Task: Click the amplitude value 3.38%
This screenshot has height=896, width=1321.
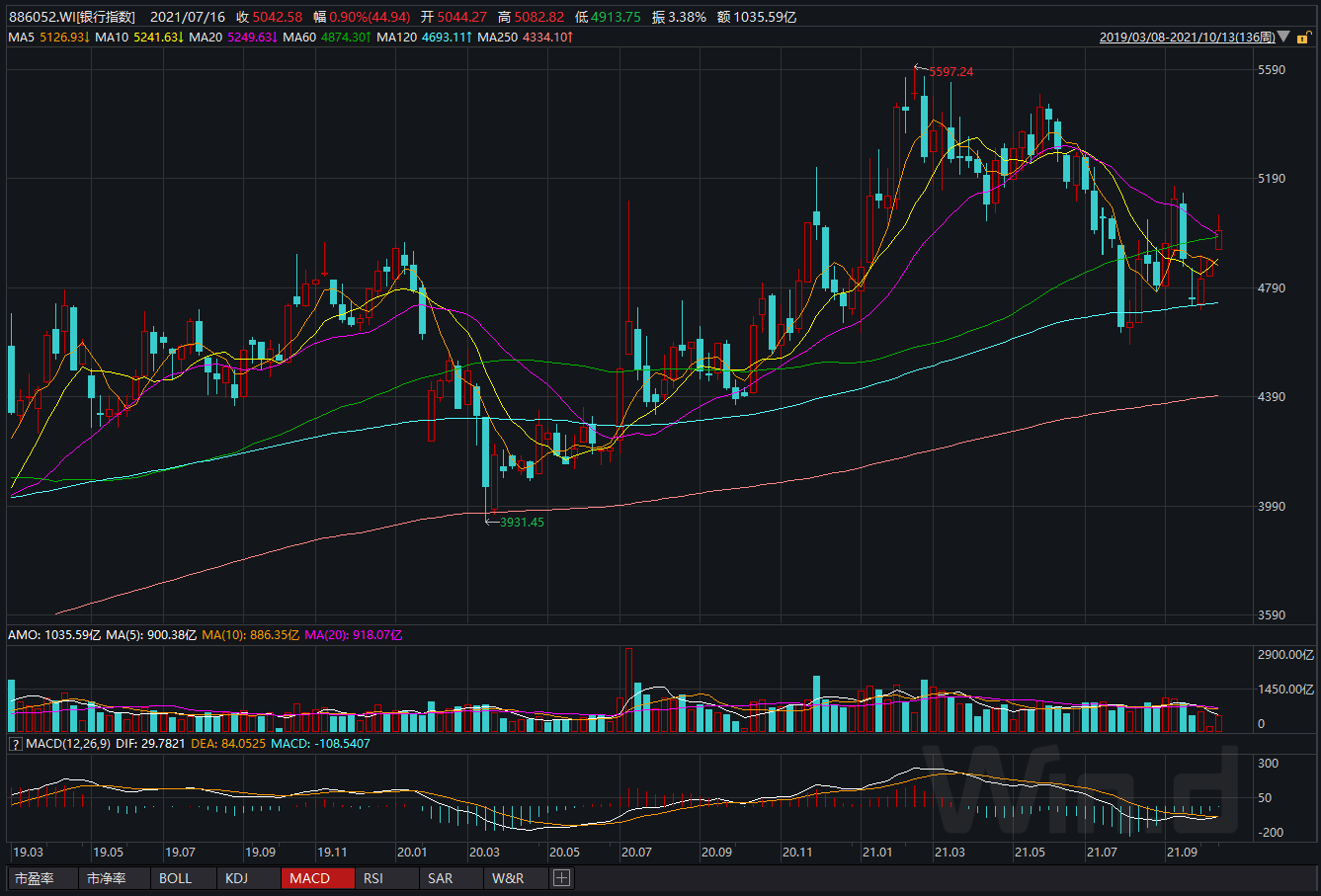Action: (687, 17)
